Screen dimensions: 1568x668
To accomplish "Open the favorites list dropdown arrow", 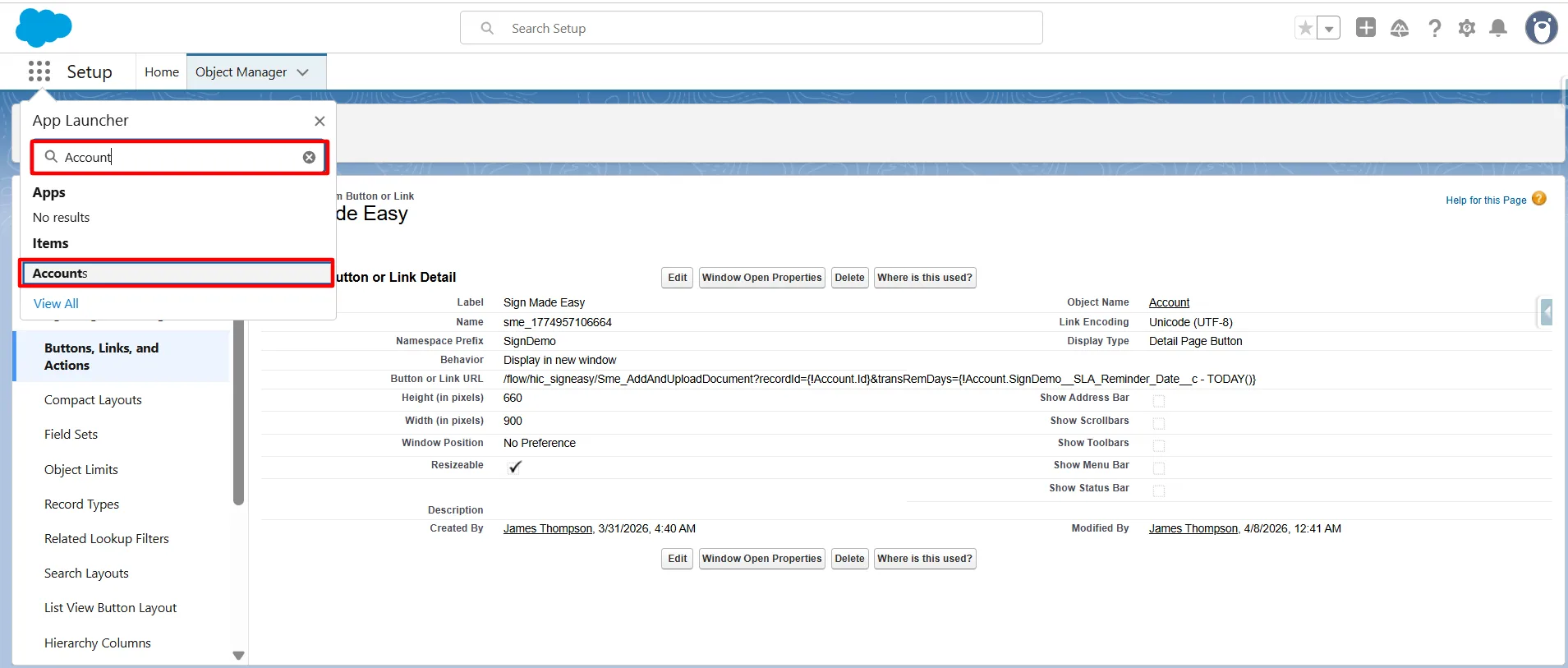I will click(1328, 28).
